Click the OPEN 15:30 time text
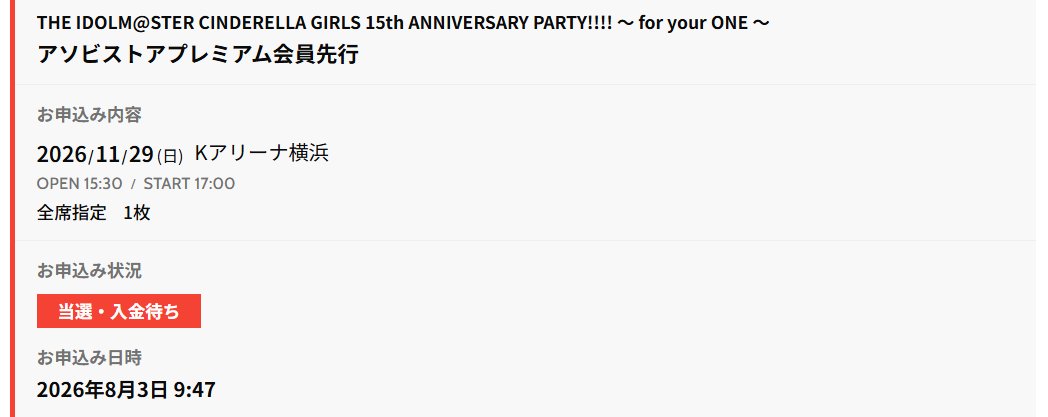The width and height of the screenshot is (1048, 417). coord(80,184)
